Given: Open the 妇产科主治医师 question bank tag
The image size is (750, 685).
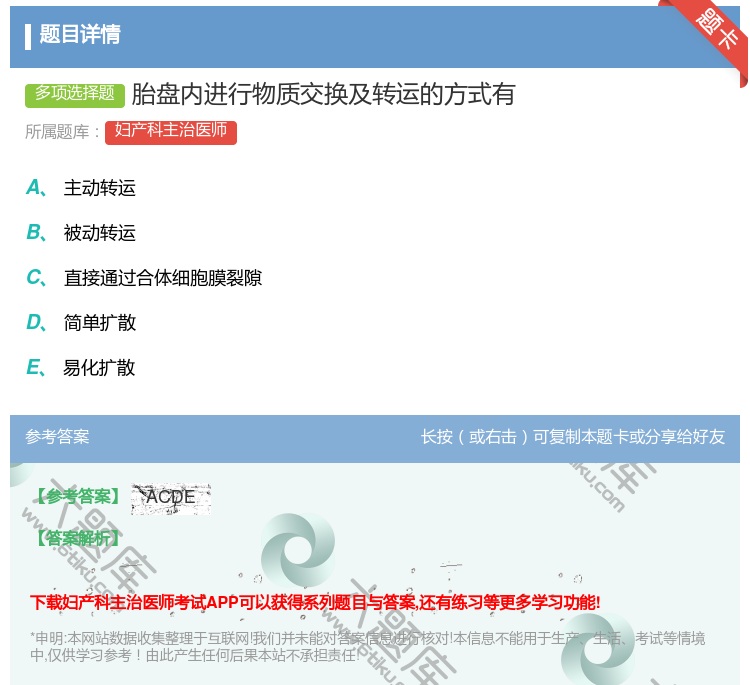Looking at the screenshot, I should pos(171,132).
